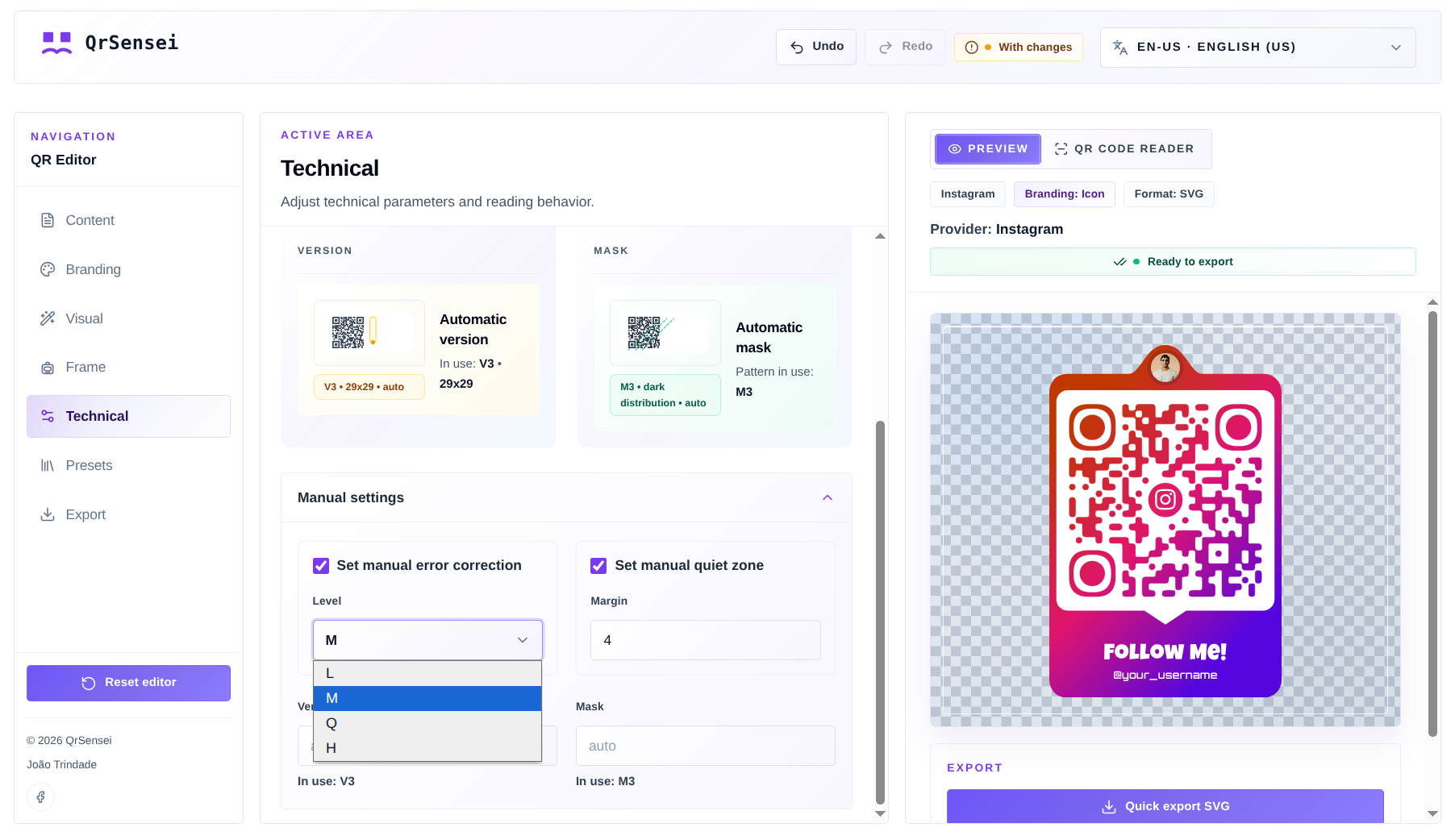Image resolution: width=1455 pixels, height=840 pixels.
Task: Click the M3 • dark distribution badge
Action: point(665,395)
